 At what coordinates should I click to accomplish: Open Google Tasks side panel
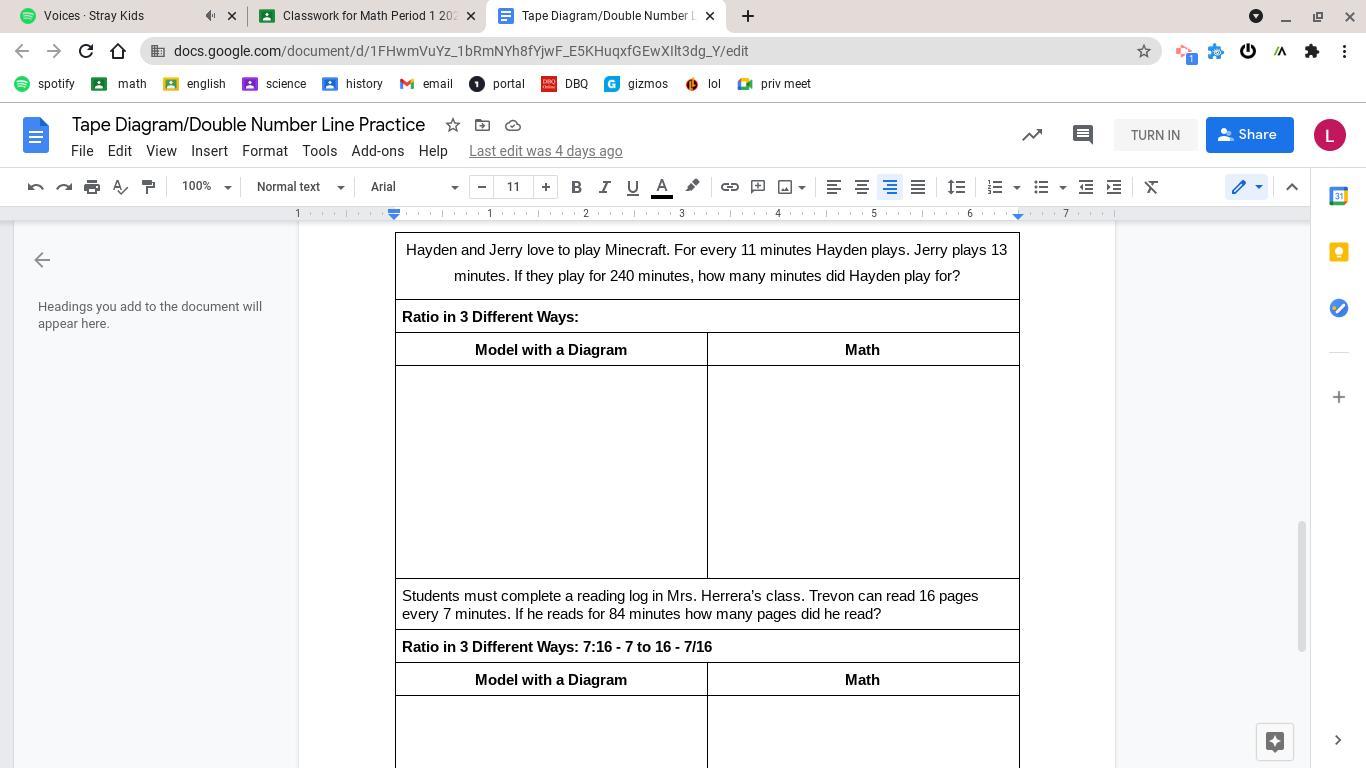(x=1338, y=308)
